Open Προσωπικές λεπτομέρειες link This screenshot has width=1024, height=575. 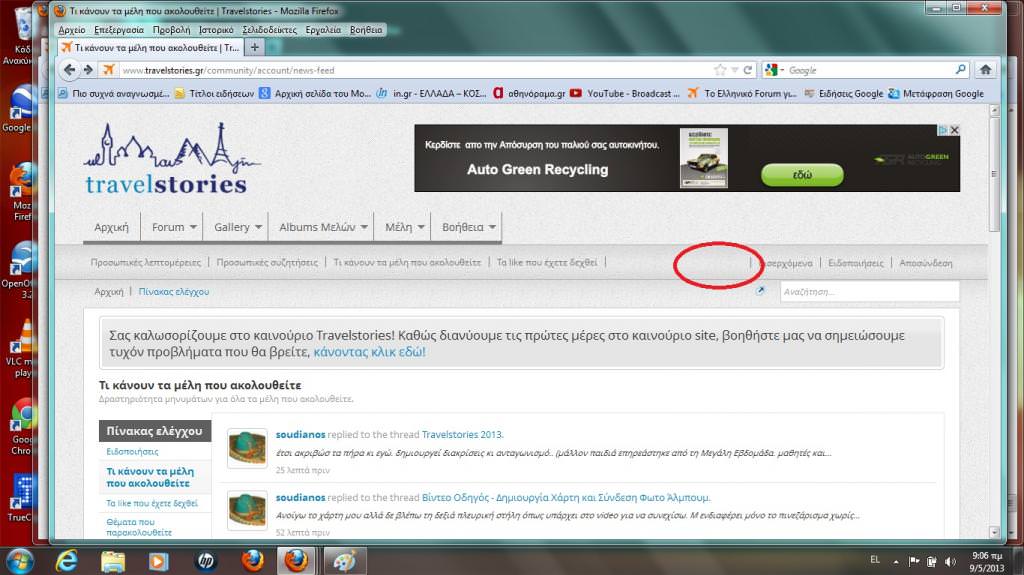pos(146,262)
